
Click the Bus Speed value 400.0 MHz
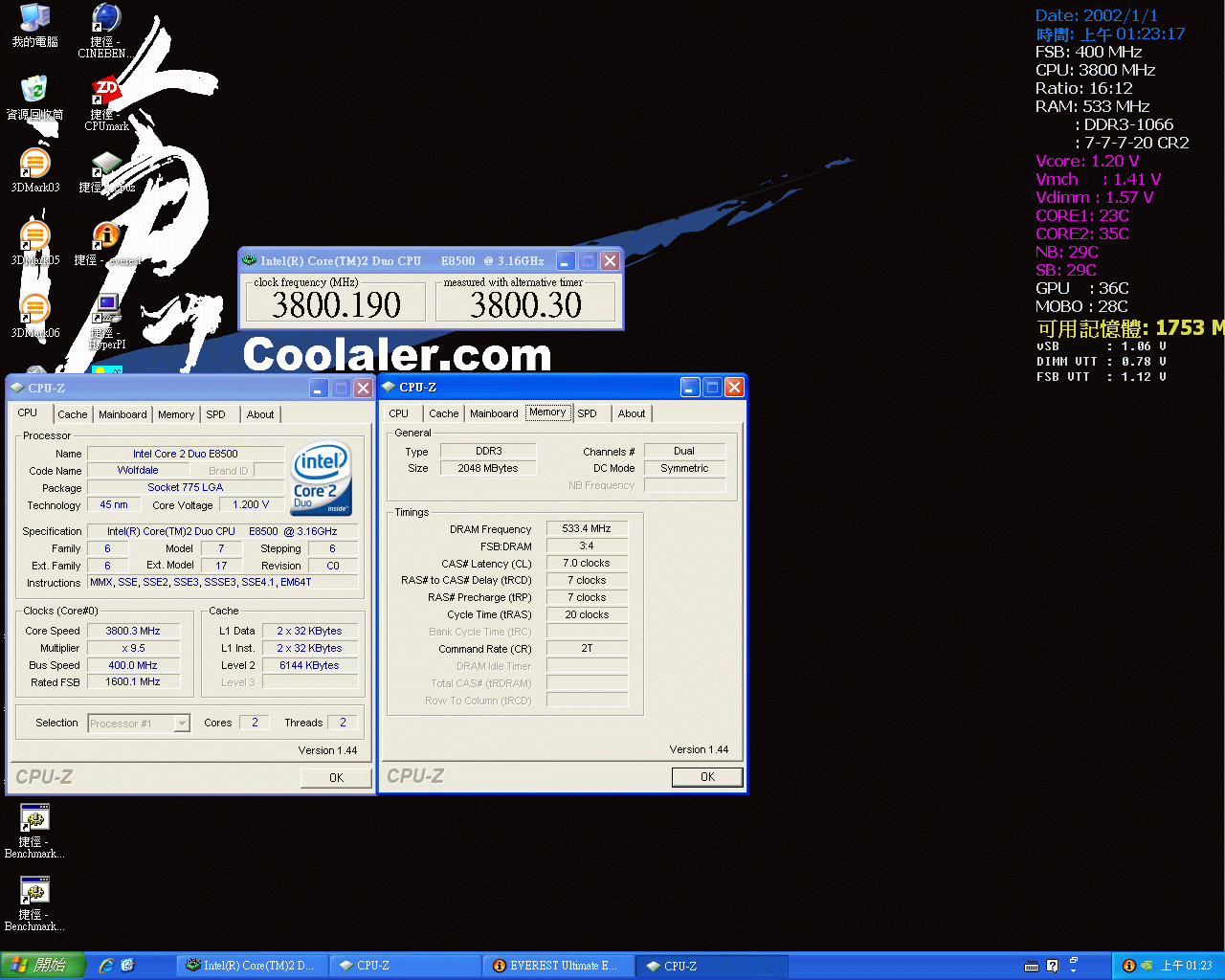click(x=133, y=665)
